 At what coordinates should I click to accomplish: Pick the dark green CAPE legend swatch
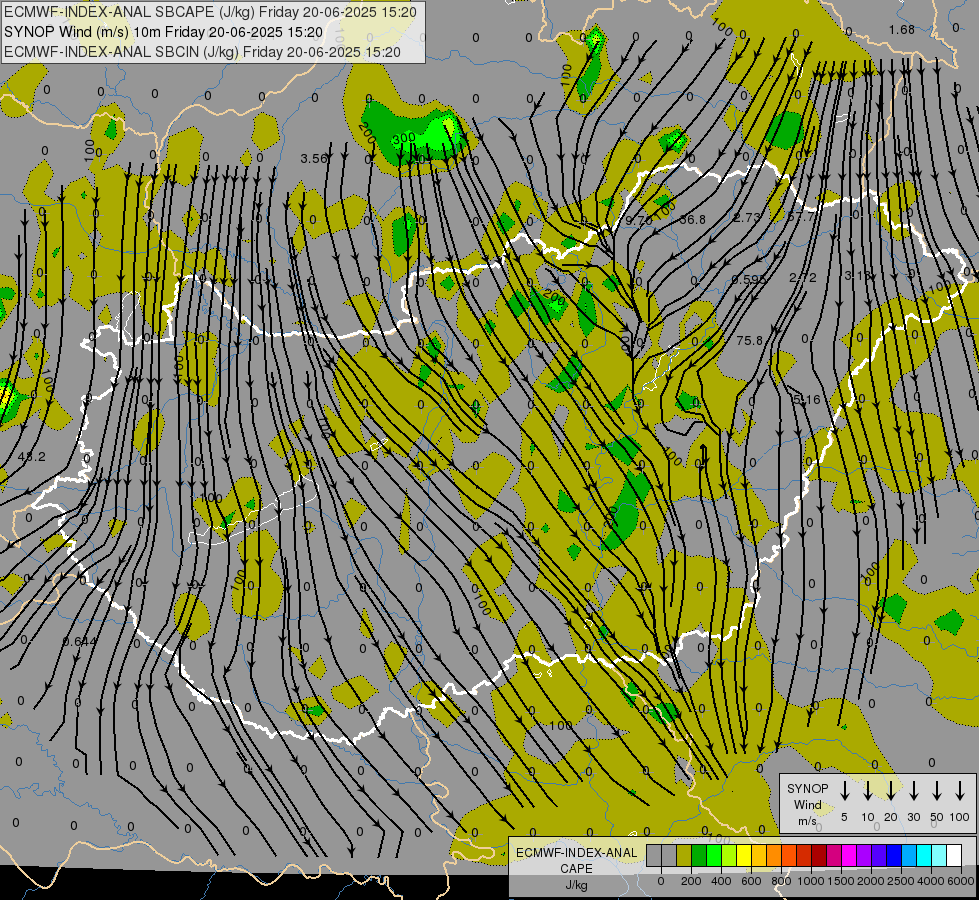(699, 855)
